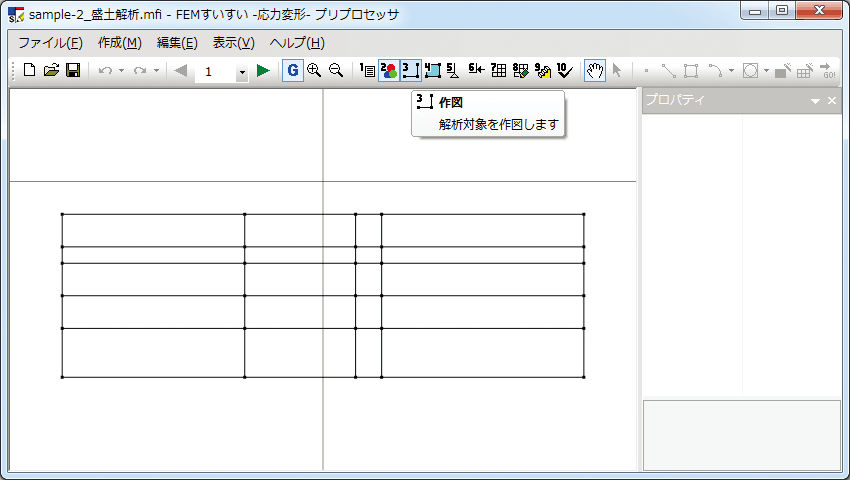Select the arc drawing tool
The height and width of the screenshot is (480, 850).
click(716, 71)
